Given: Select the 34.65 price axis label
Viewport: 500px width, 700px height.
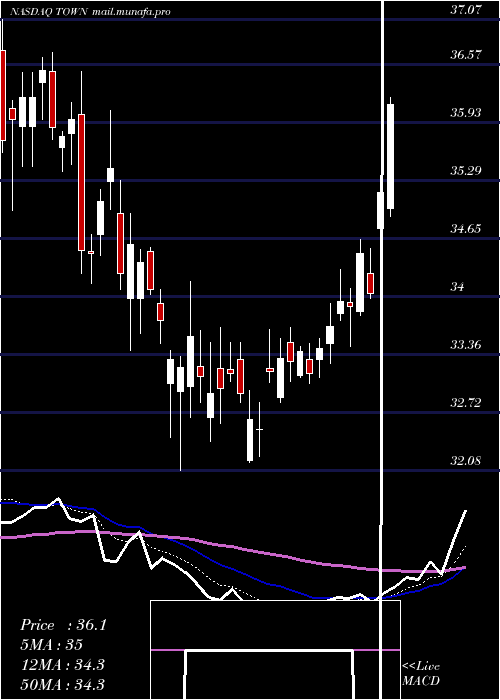Looking at the screenshot, I should click(x=466, y=229).
